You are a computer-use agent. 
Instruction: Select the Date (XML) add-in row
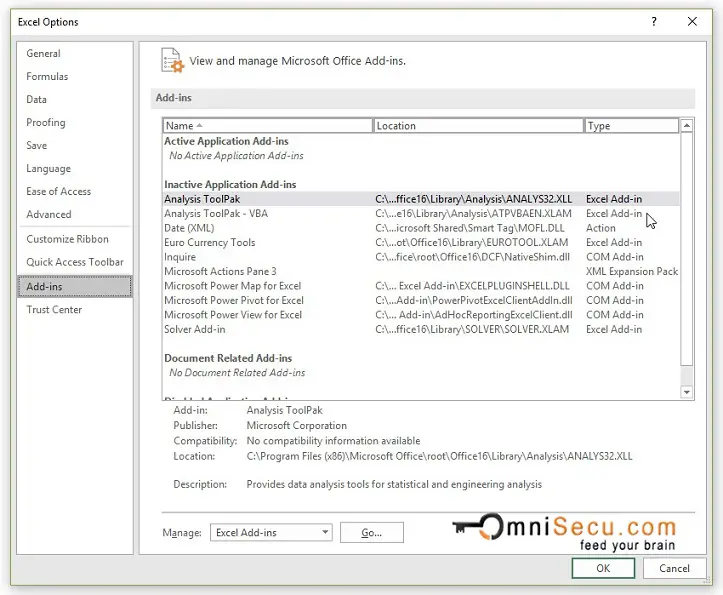point(421,228)
